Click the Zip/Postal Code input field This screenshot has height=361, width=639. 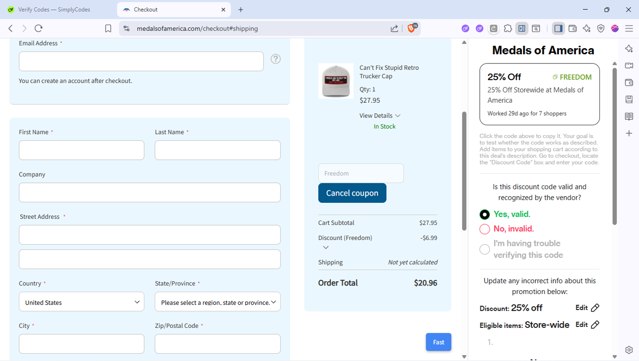click(218, 344)
